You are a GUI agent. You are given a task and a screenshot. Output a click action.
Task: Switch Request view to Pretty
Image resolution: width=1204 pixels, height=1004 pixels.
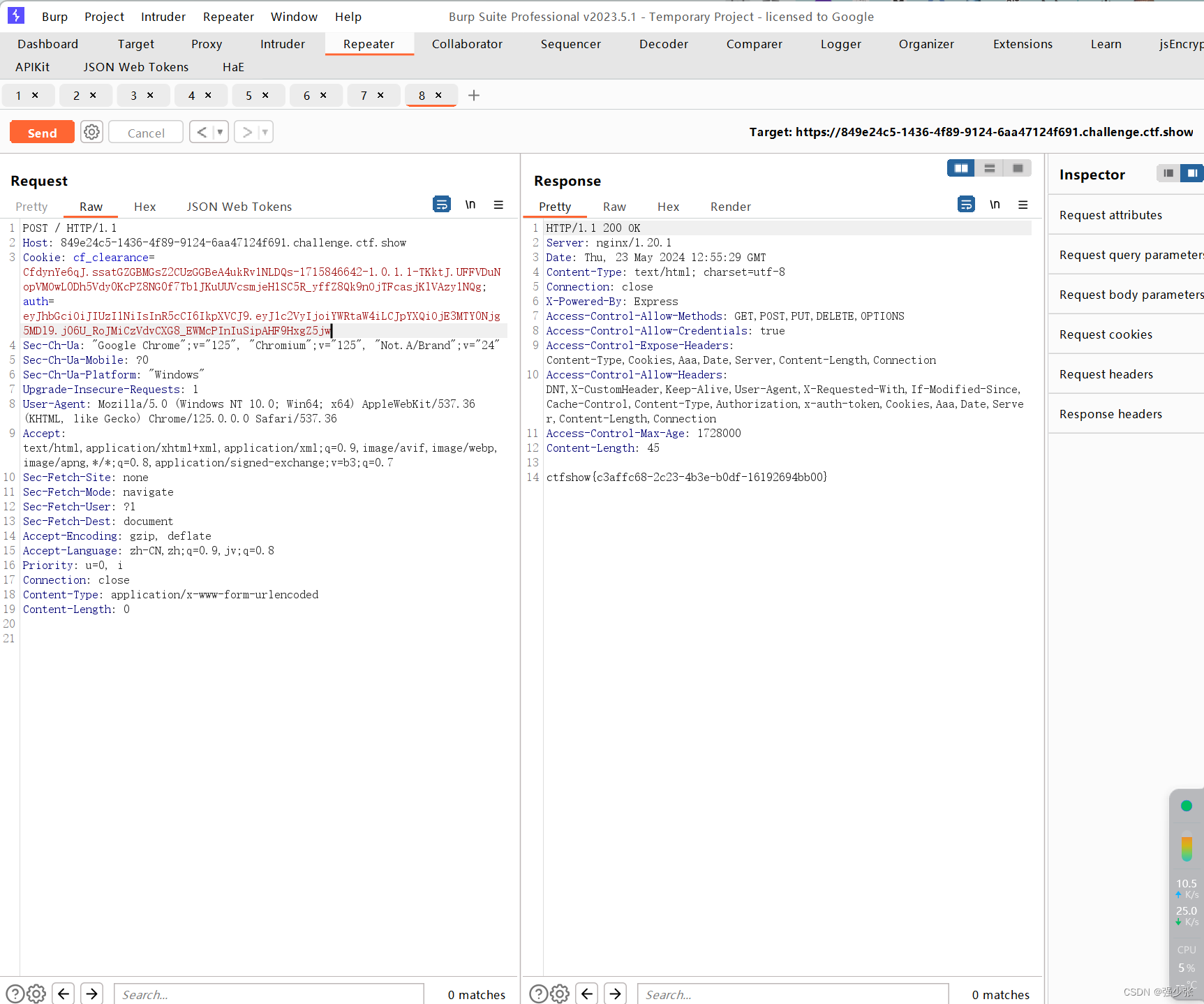[31, 207]
